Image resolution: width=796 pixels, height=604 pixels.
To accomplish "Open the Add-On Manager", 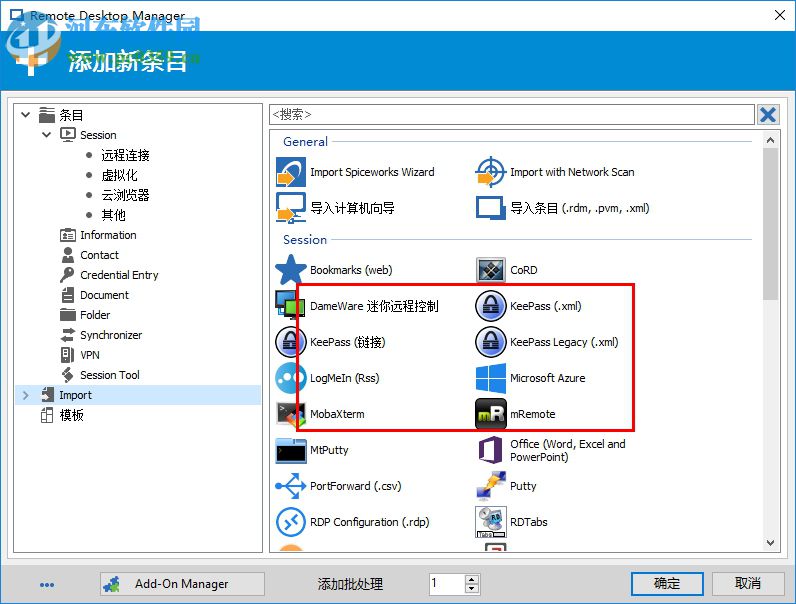I will 182,584.
